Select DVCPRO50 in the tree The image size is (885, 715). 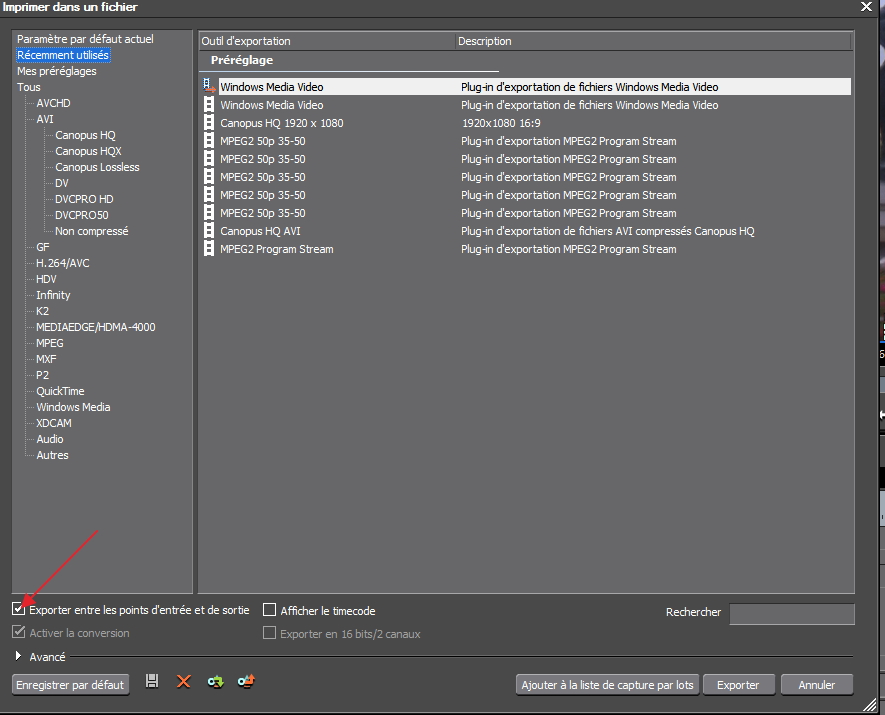click(x=82, y=215)
